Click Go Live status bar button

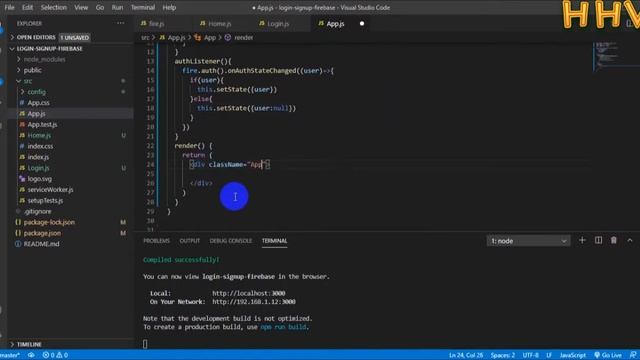[x=608, y=355]
